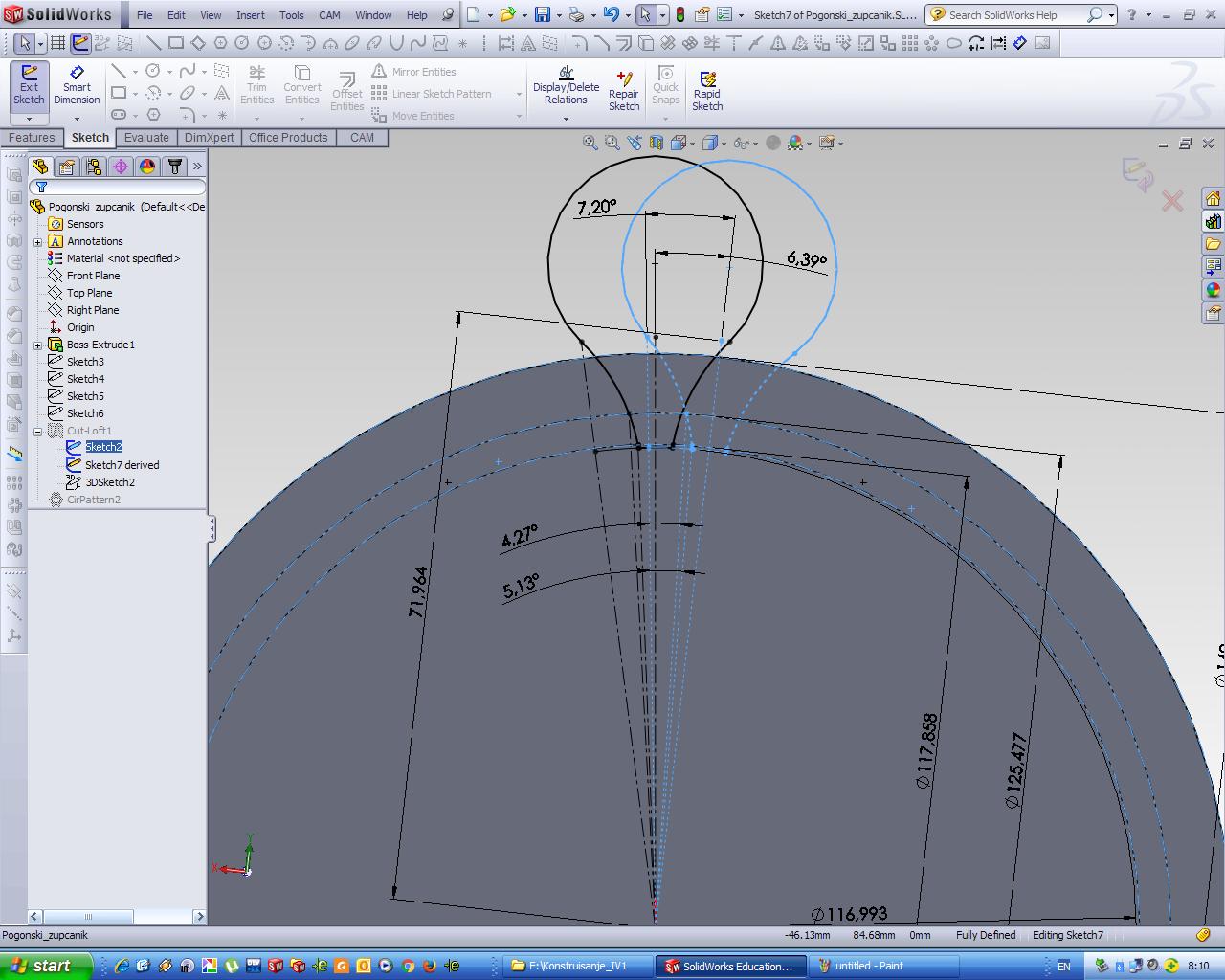Switch to the DimXpert tab

[210, 138]
